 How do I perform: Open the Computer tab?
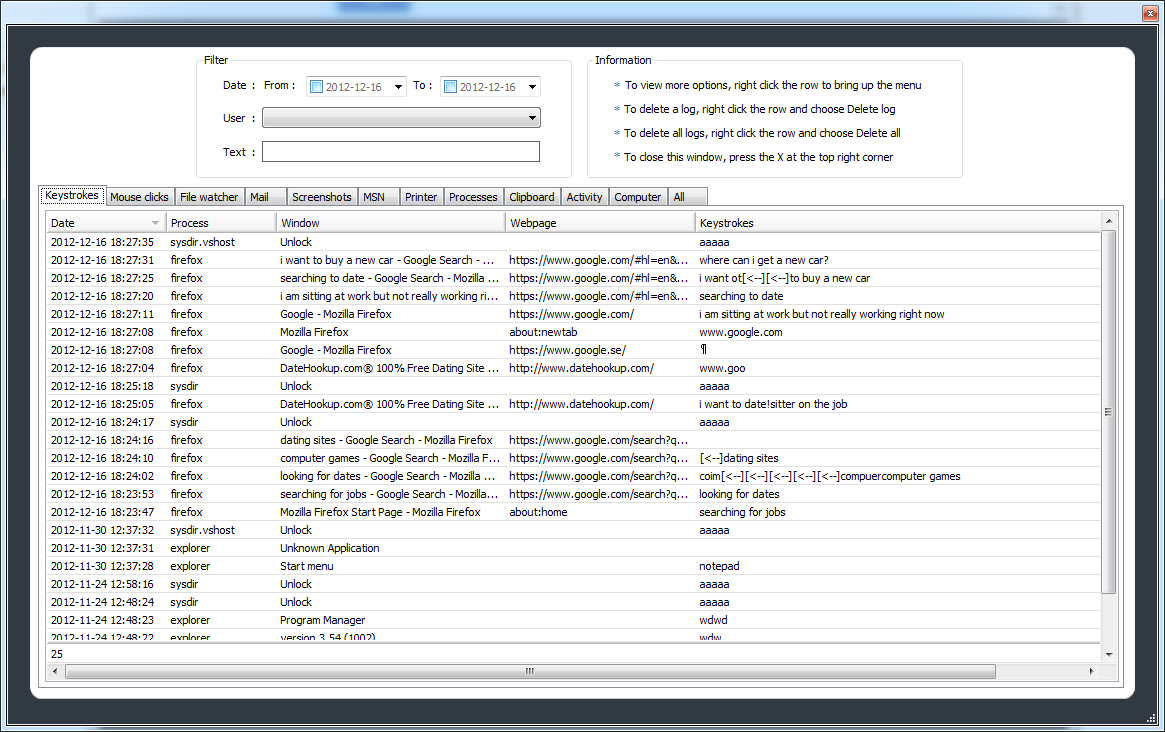(637, 197)
